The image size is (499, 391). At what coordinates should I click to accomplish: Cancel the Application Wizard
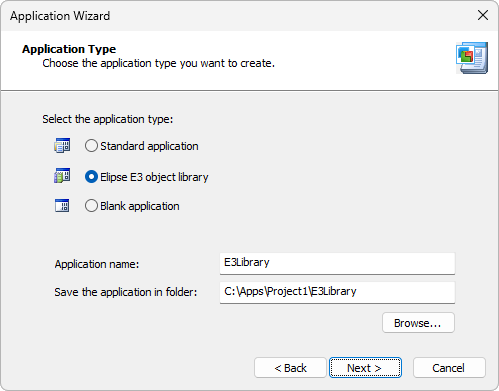pyautogui.click(x=449, y=368)
